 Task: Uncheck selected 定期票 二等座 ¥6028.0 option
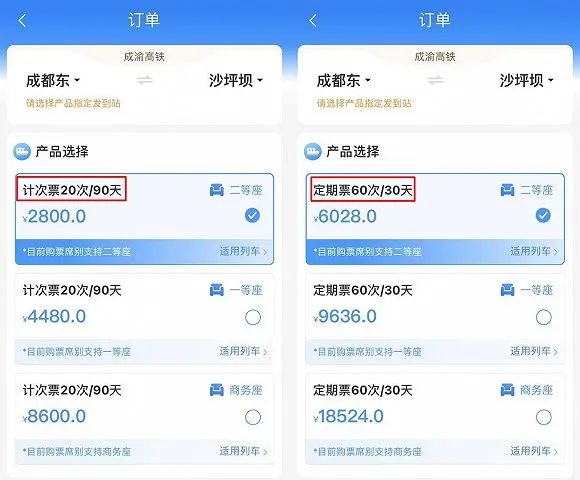point(543,215)
